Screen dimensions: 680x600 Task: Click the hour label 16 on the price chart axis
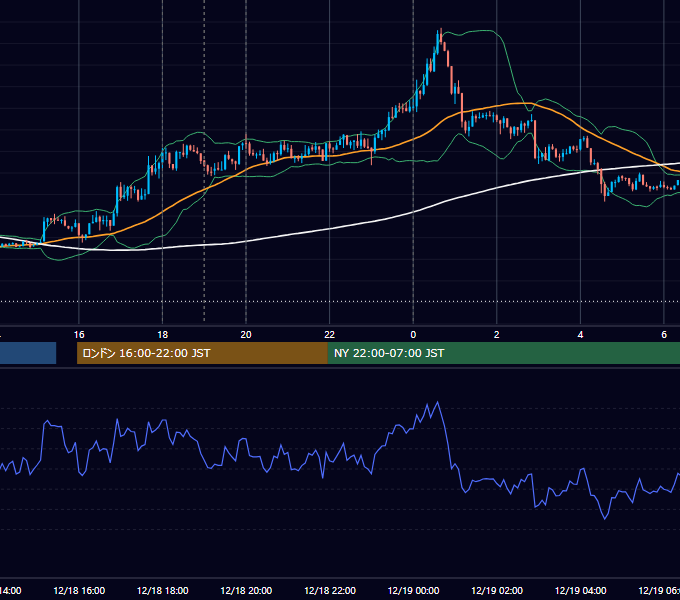(x=79, y=335)
